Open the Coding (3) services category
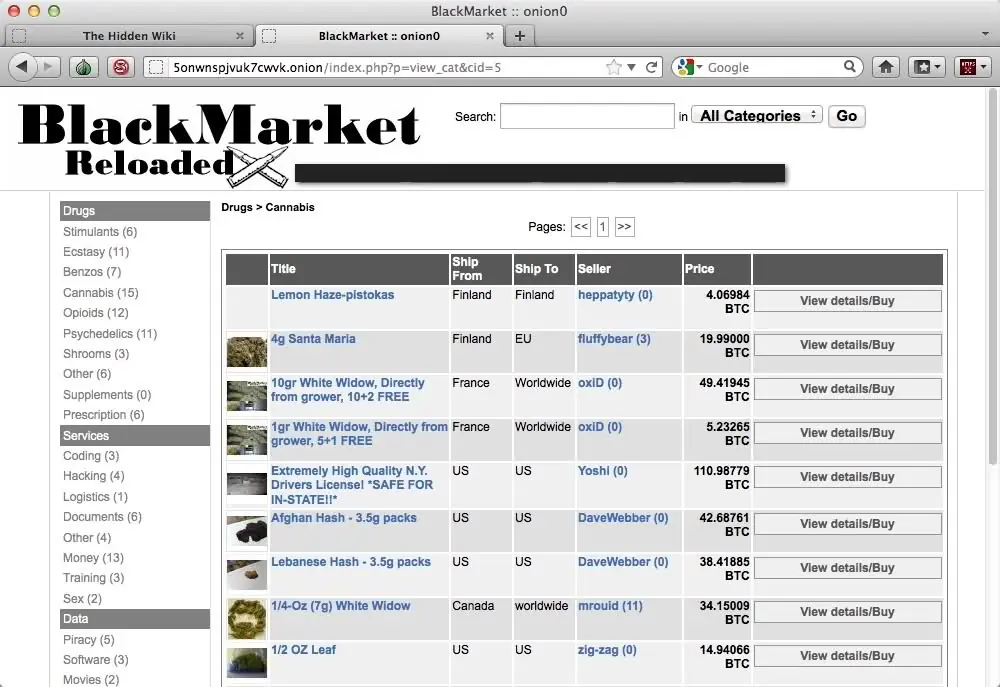Screen dimensions: 1000x687 [91, 455]
